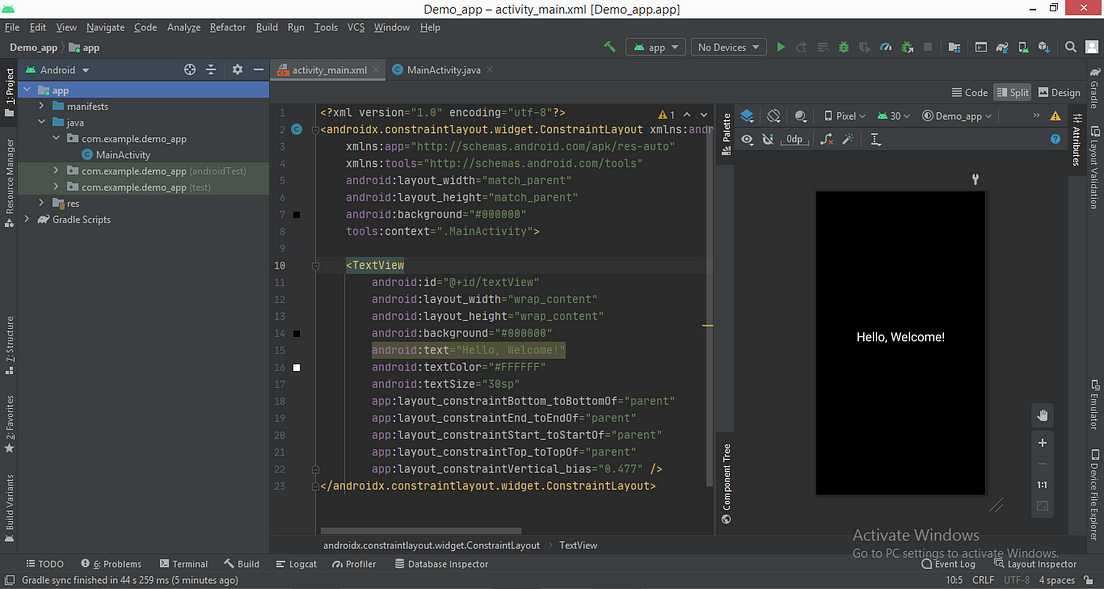Open the Terminal tool window
1104x589 pixels.
[x=183, y=564]
